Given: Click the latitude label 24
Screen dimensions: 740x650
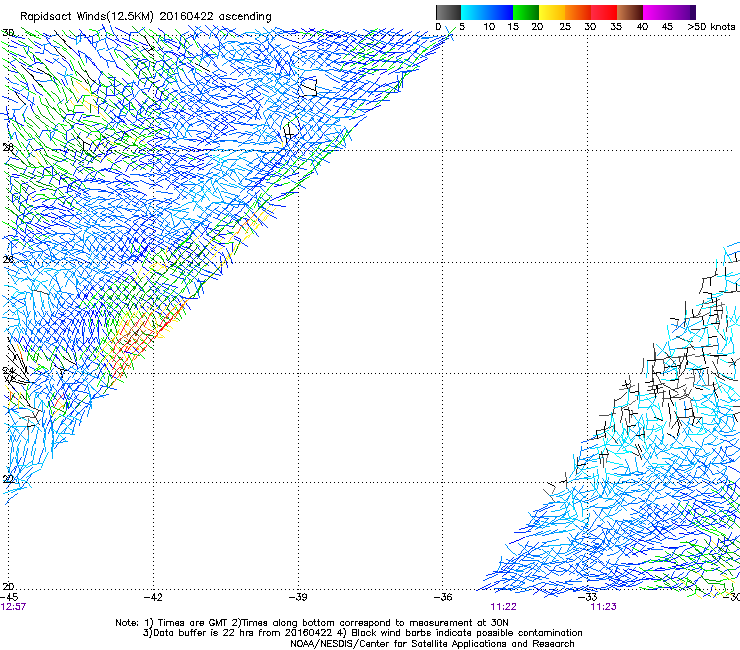Looking at the screenshot, I should point(8,371).
